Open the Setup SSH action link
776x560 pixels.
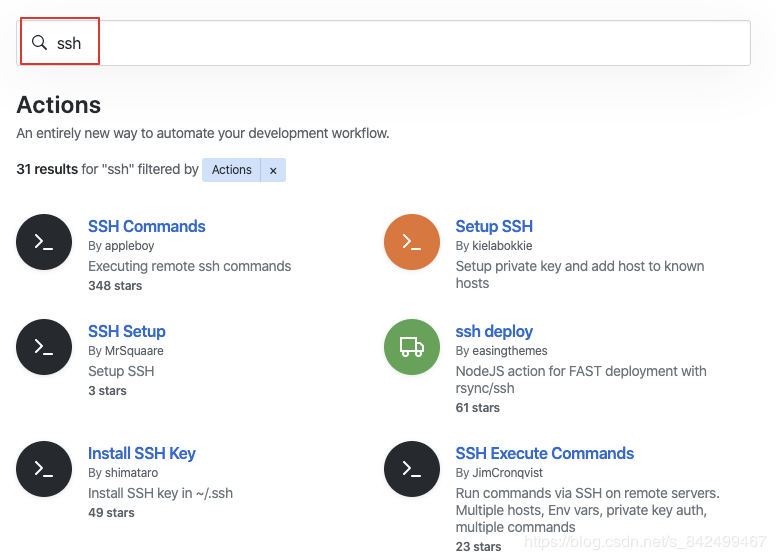coord(494,226)
